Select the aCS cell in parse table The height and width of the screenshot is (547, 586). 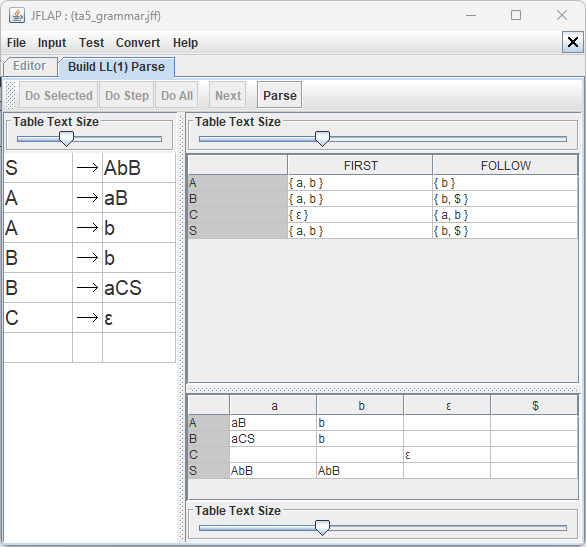[x=273, y=438]
